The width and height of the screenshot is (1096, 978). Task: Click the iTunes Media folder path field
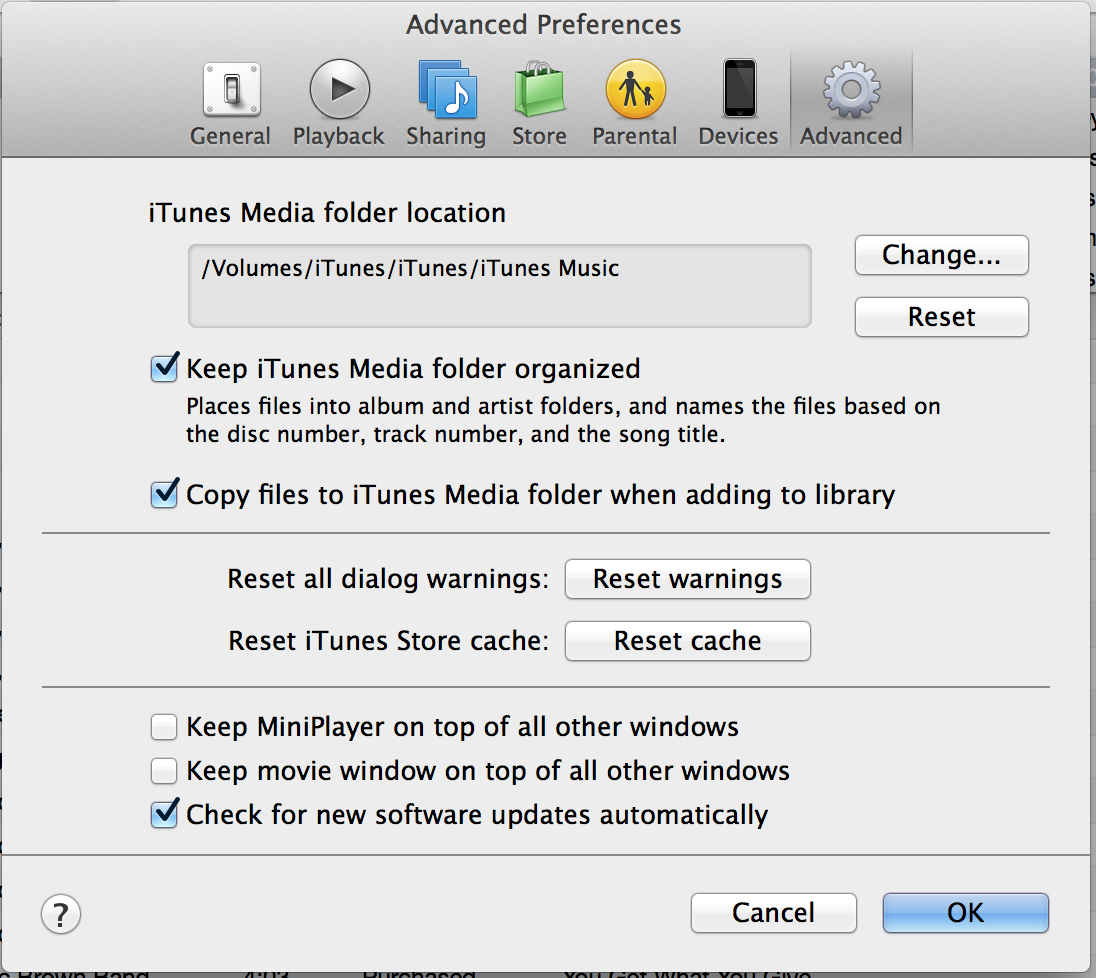(500, 286)
